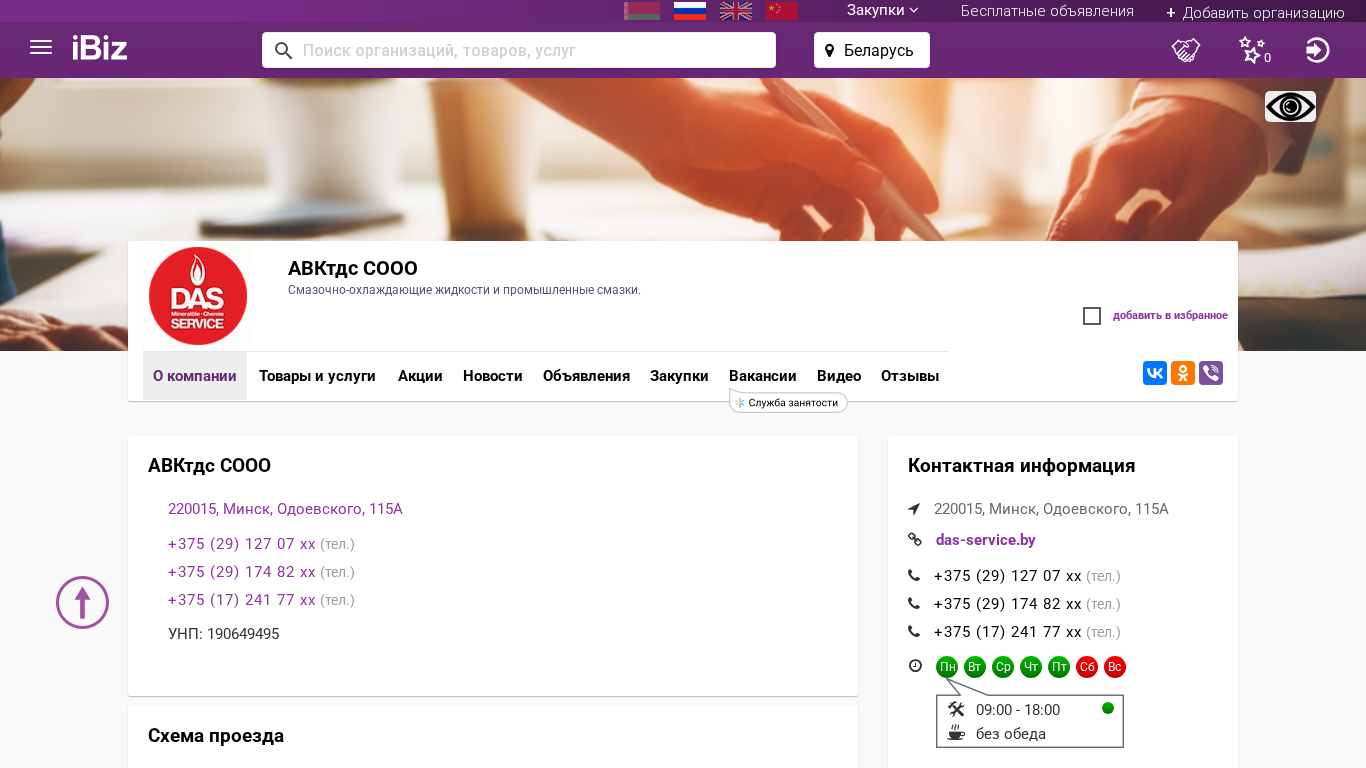Screen dimensions: 1366x768
Task: Toggle accessibility eye view mode
Action: tap(1290, 107)
